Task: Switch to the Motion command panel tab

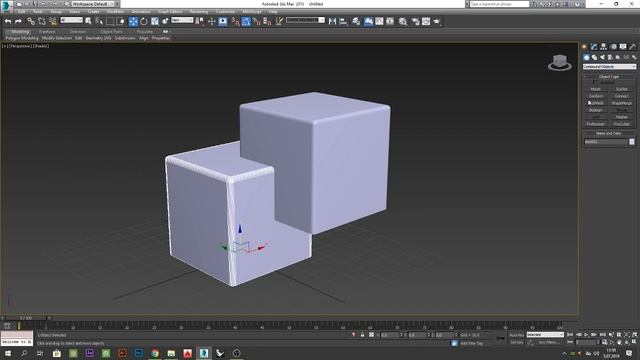Action: [x=613, y=47]
